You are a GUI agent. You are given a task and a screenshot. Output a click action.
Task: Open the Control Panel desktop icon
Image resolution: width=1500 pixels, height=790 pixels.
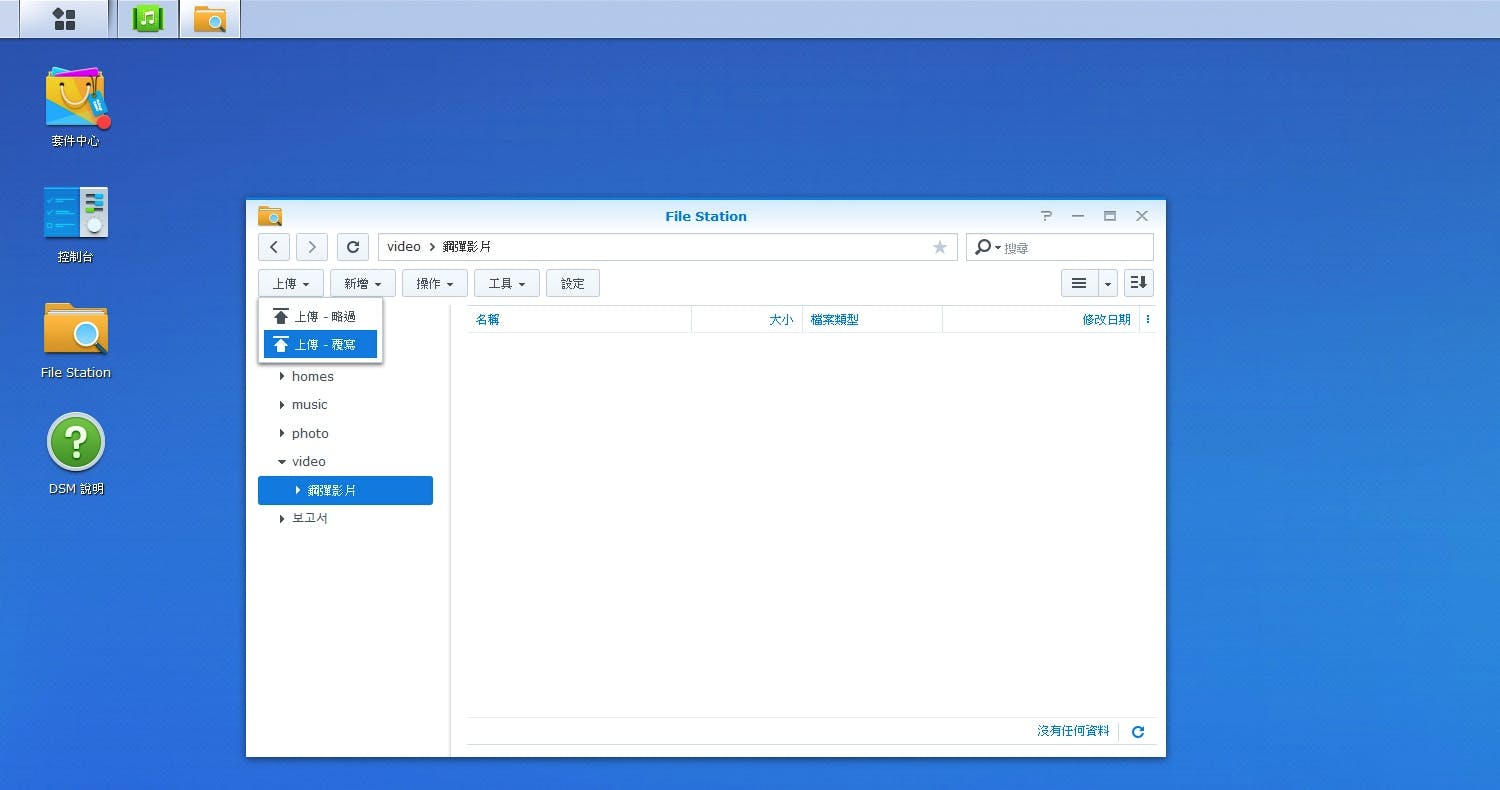point(76,213)
